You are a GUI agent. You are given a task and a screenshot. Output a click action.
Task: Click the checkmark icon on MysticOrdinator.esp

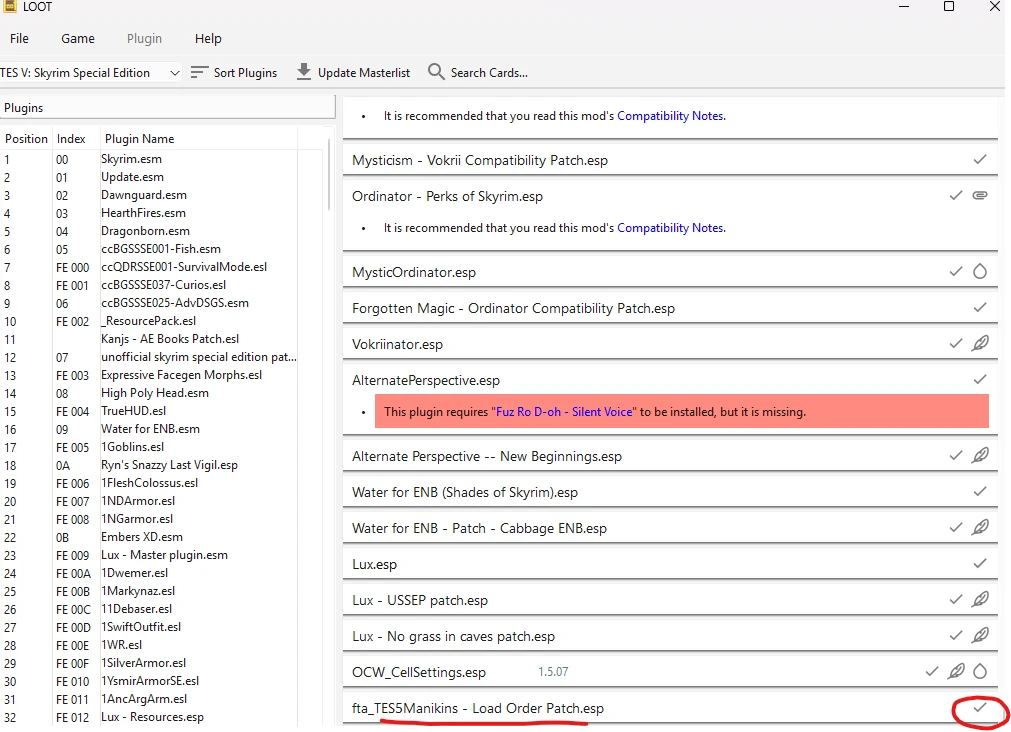click(x=956, y=272)
